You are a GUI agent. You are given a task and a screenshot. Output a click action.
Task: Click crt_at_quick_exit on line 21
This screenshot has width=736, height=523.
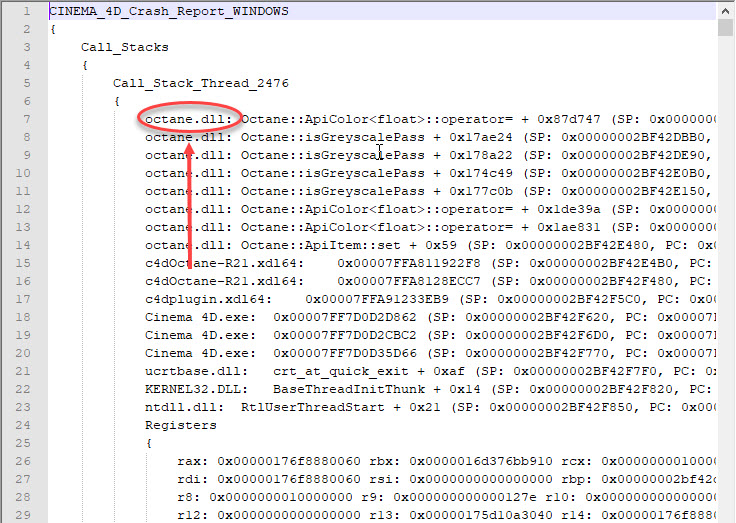pyautogui.click(x=341, y=371)
